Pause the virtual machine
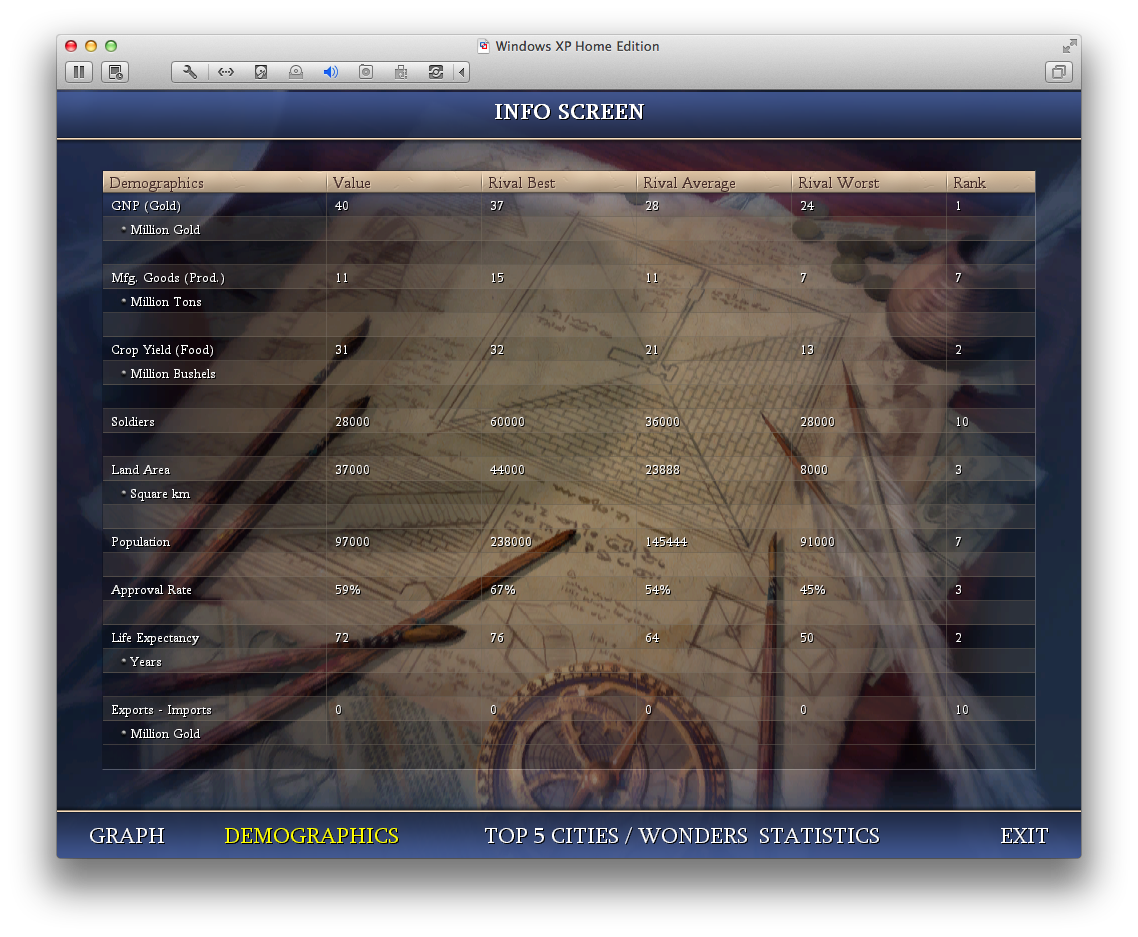Image resolution: width=1138 pixels, height=937 pixels. (x=79, y=72)
